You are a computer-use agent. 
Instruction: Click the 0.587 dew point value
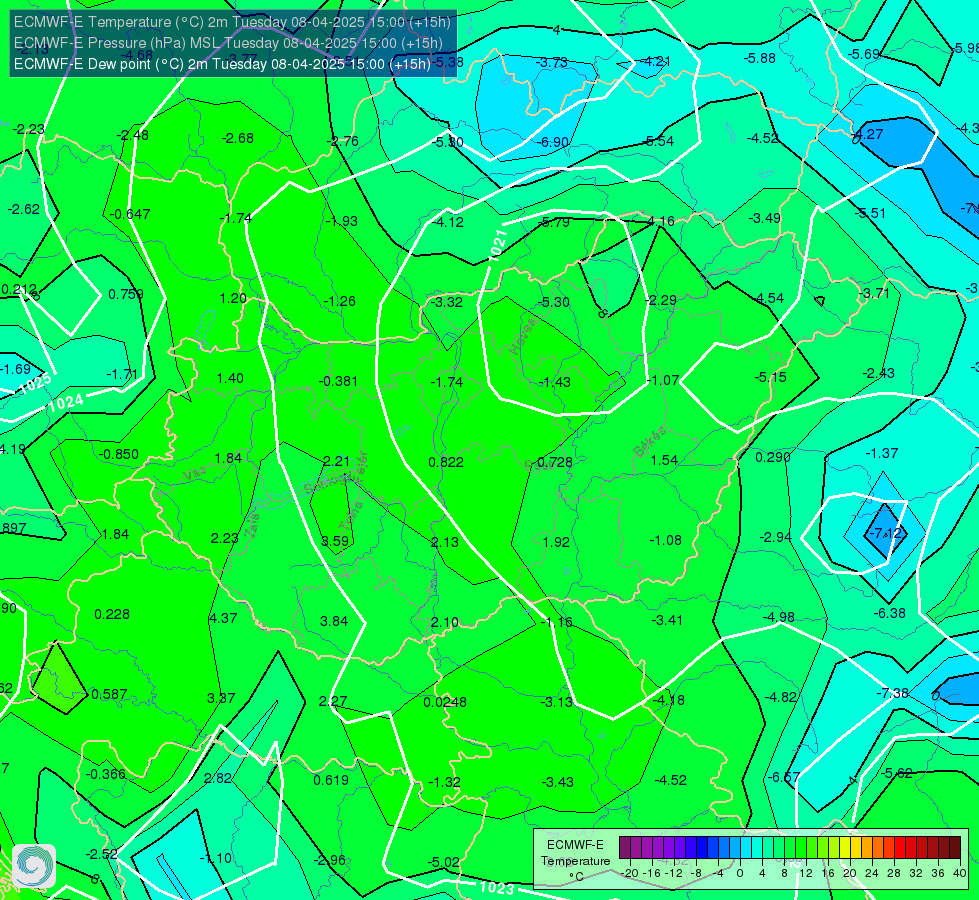(x=109, y=694)
